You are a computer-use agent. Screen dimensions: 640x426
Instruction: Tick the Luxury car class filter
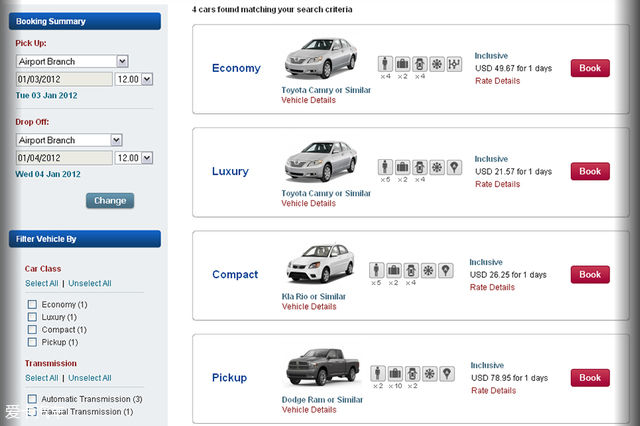pos(33,317)
